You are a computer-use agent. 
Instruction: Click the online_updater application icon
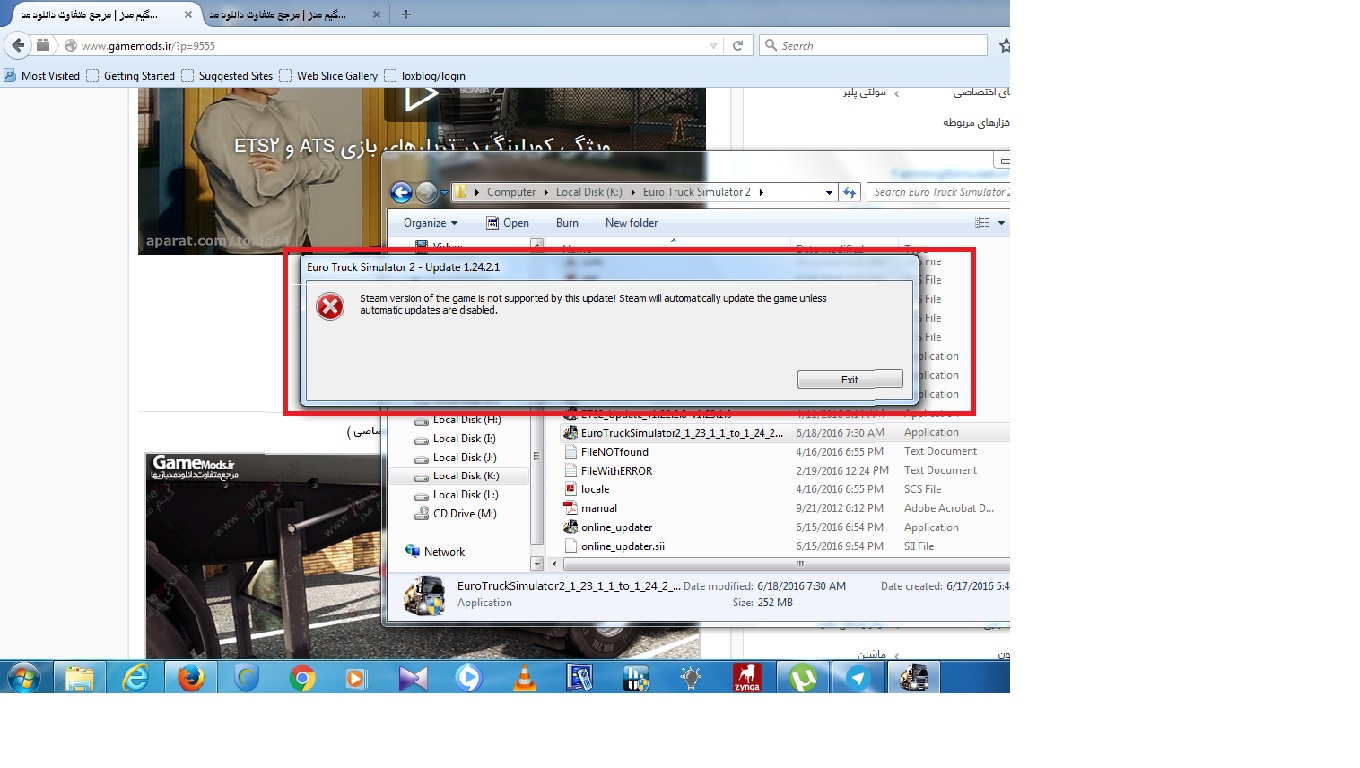coord(571,528)
